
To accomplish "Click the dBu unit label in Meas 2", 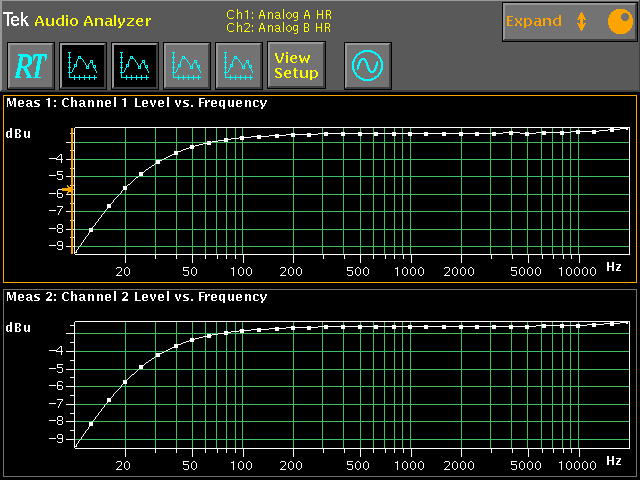I will (x=19, y=328).
